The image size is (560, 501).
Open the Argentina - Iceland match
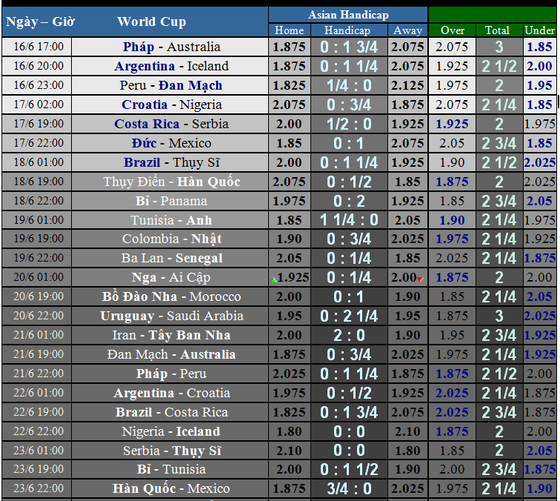tap(171, 66)
